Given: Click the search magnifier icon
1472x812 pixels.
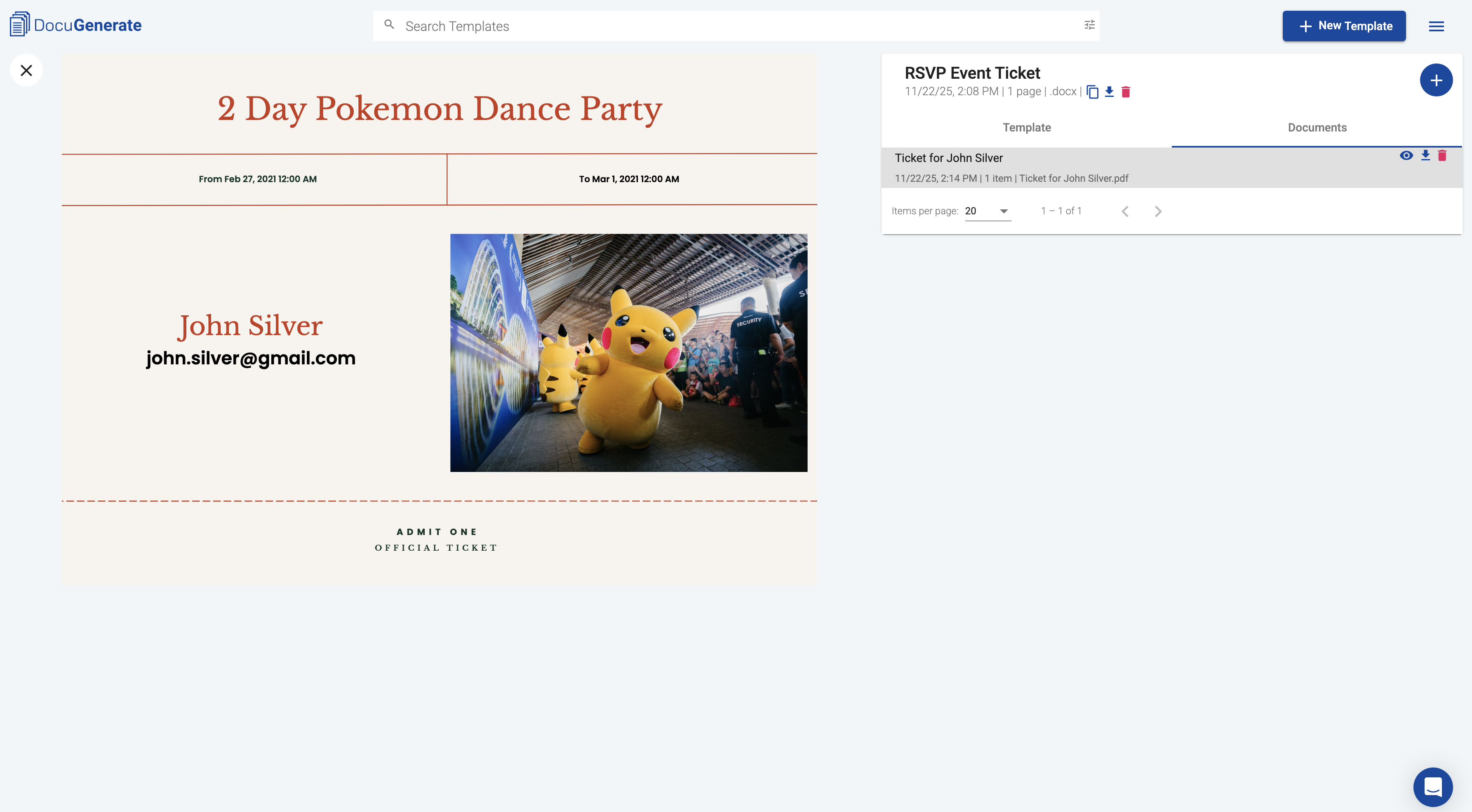Looking at the screenshot, I should pos(389,25).
